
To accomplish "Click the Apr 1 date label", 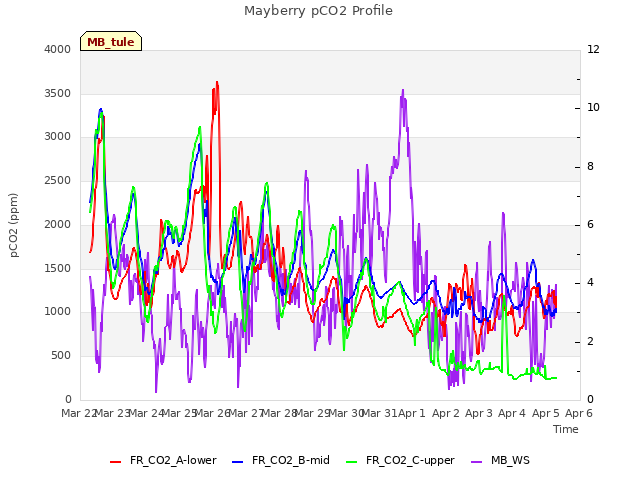I will (x=411, y=413).
